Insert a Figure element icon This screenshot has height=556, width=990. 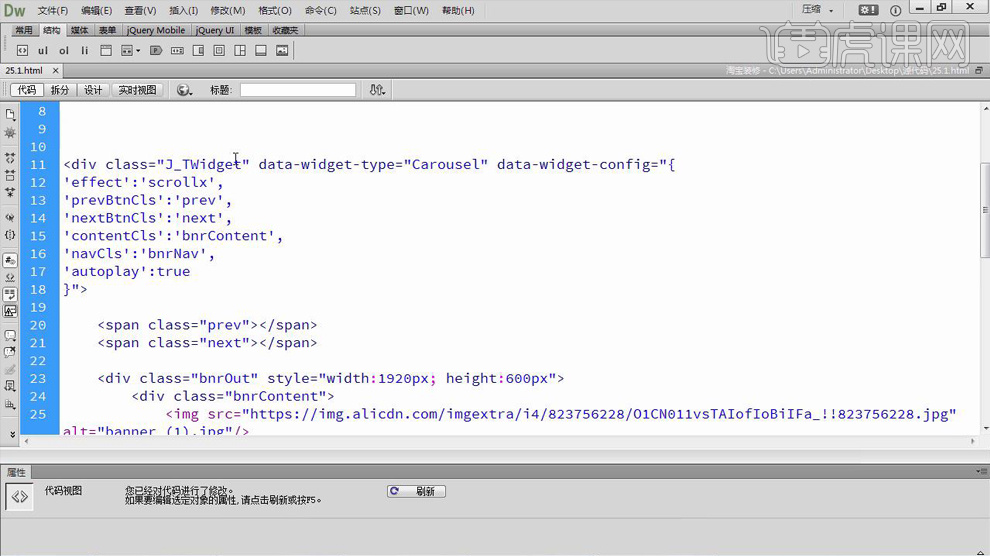pos(282,50)
